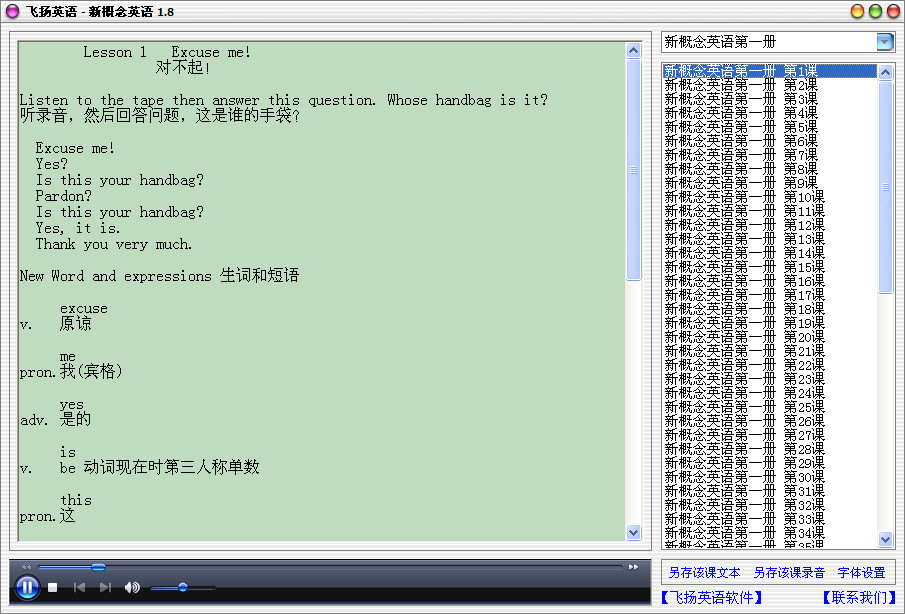This screenshot has width=905, height=614.
Task: Rewind using the double-left-arrow icon
Action: coord(26,566)
